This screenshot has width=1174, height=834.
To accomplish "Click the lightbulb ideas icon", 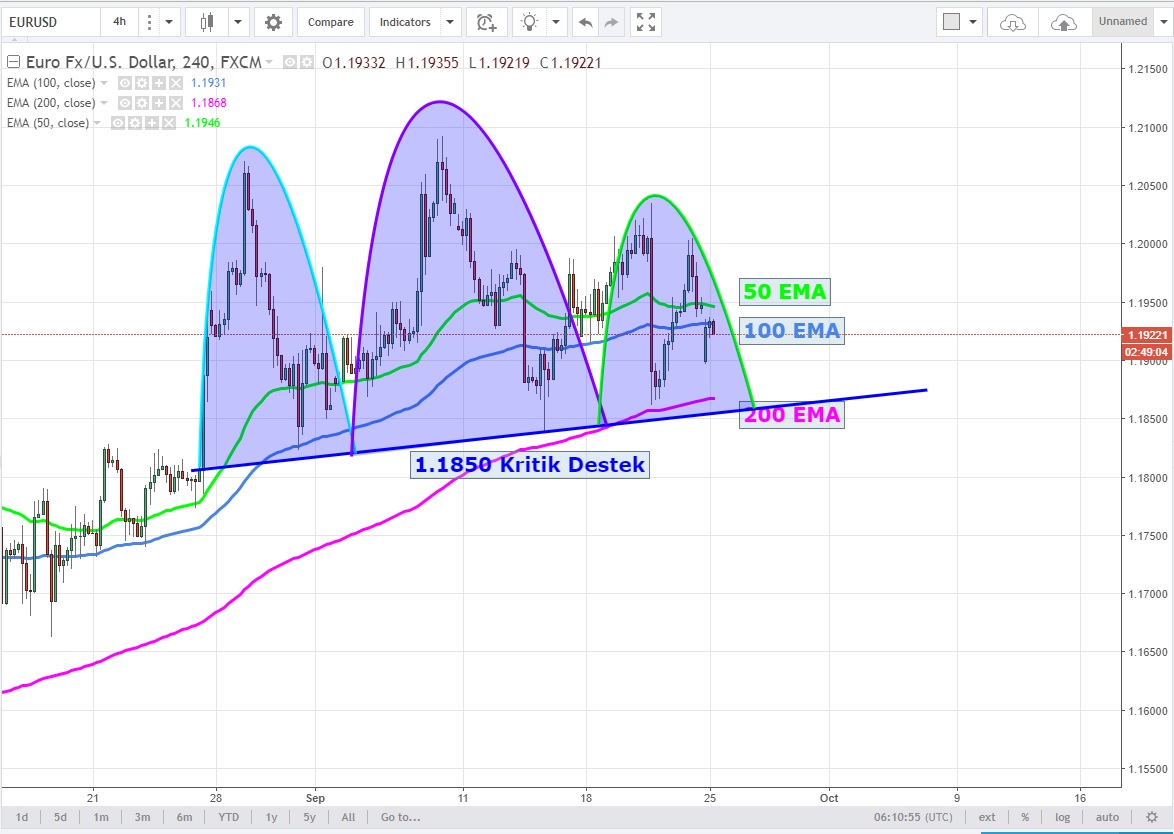I will click(x=530, y=22).
